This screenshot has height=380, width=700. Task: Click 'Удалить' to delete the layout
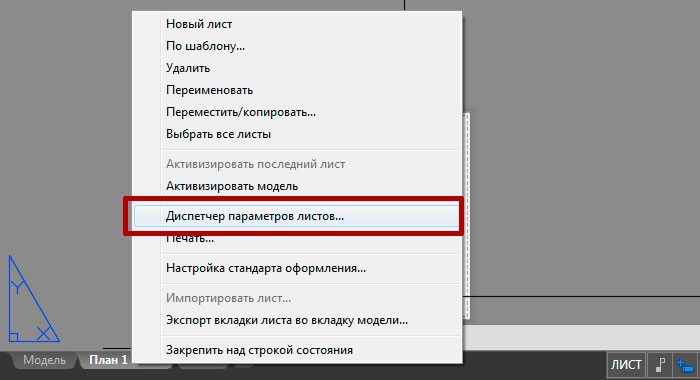pos(297,68)
